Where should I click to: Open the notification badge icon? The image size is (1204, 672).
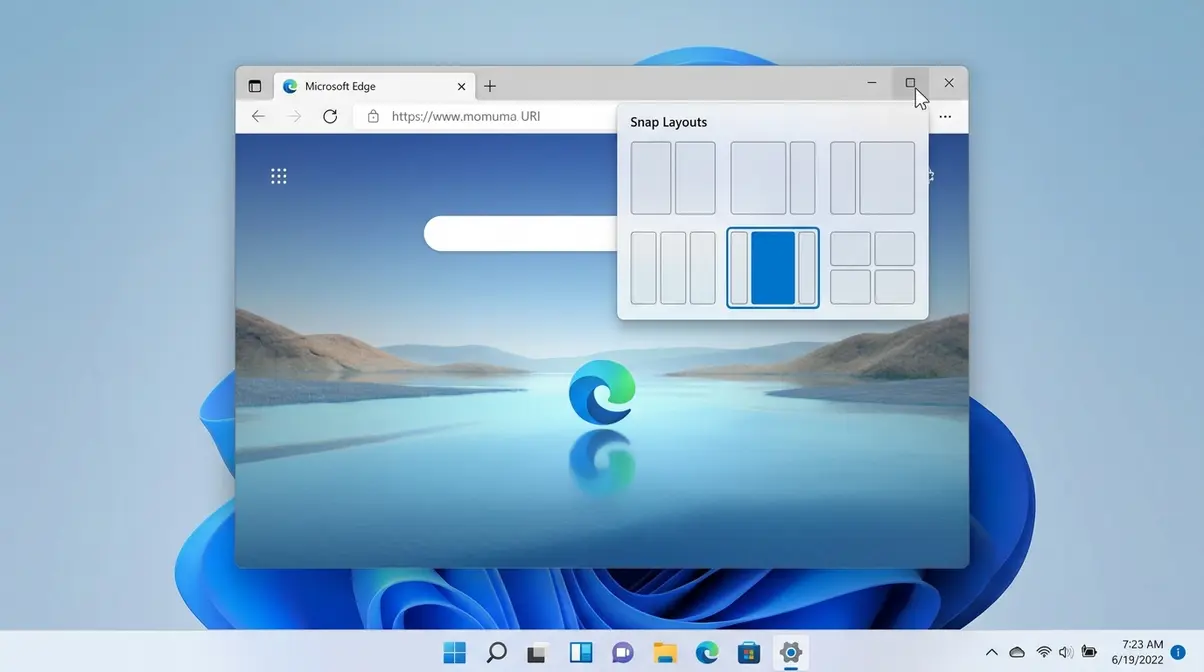[1178, 653]
